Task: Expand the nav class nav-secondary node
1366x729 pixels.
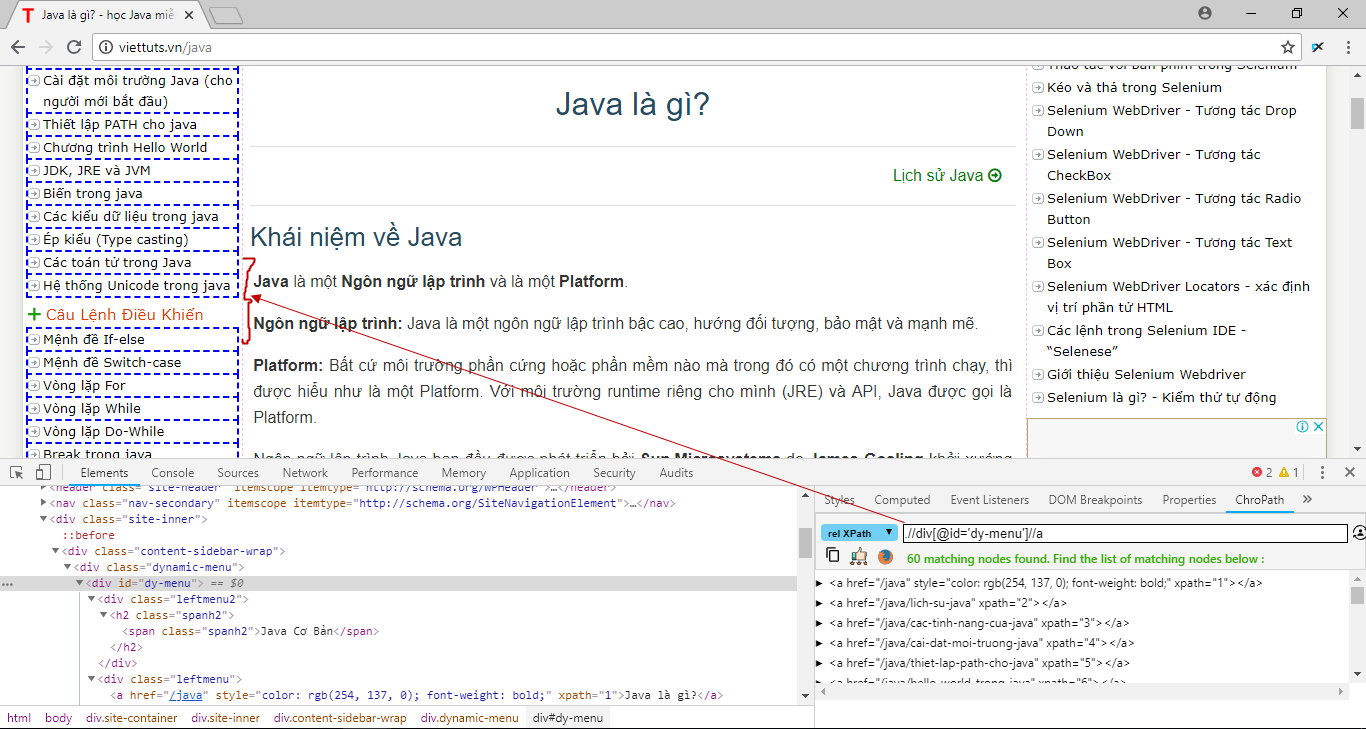Action: click(43, 503)
